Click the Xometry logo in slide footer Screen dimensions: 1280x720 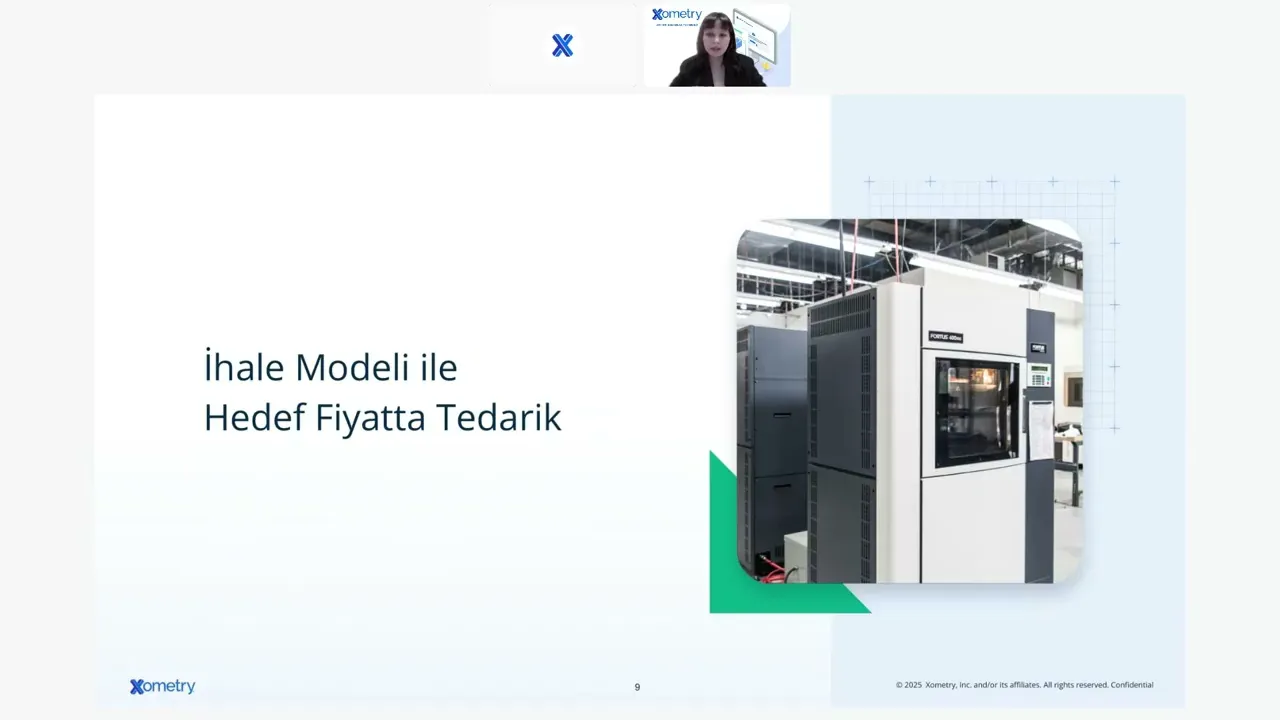(162, 687)
